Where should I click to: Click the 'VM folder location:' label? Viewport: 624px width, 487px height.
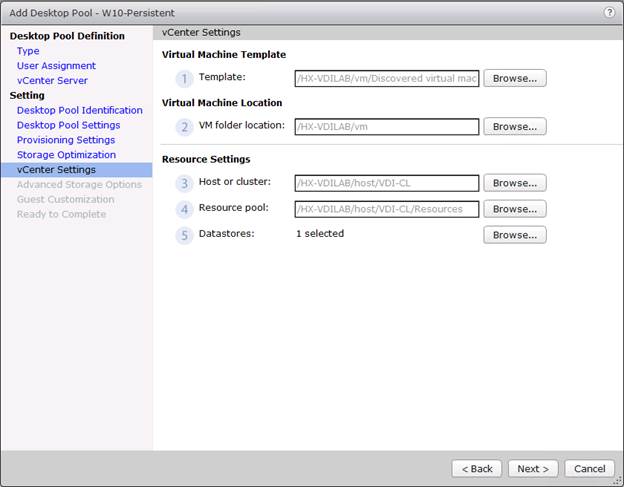point(242,125)
